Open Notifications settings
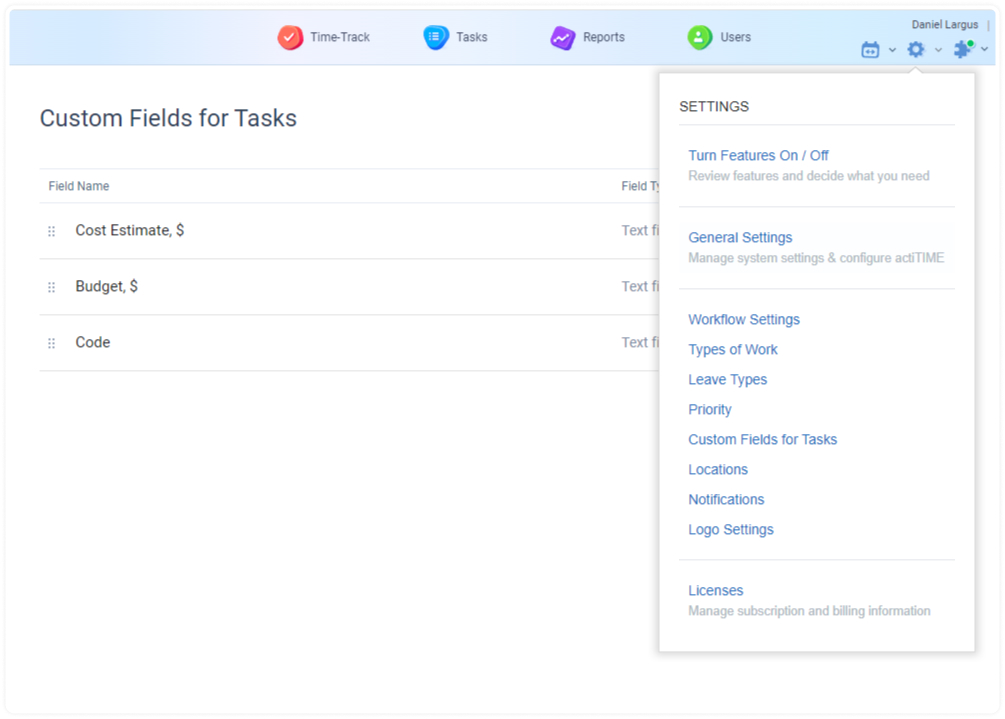 [726, 500]
